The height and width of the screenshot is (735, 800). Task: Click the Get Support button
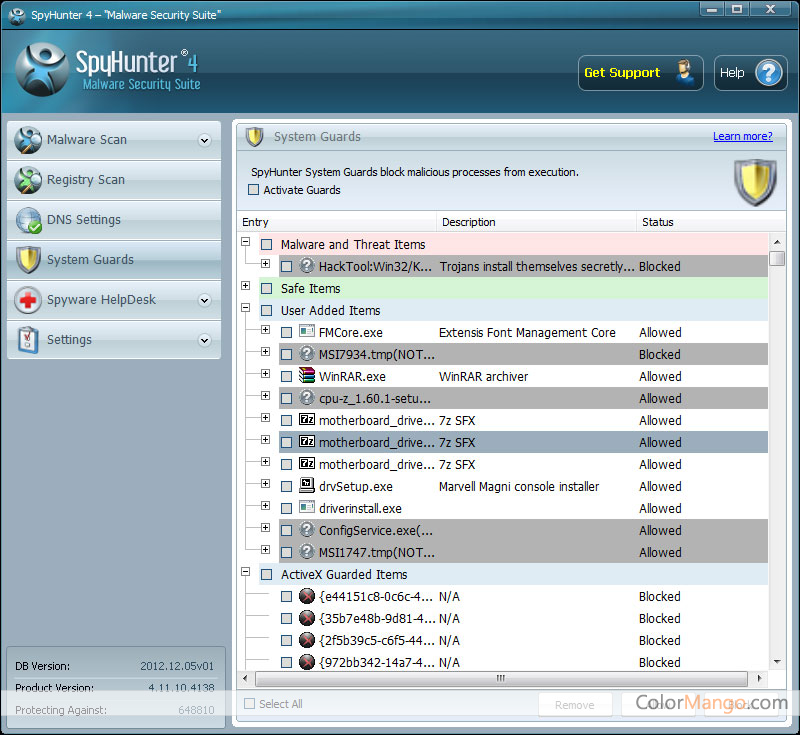[640, 73]
